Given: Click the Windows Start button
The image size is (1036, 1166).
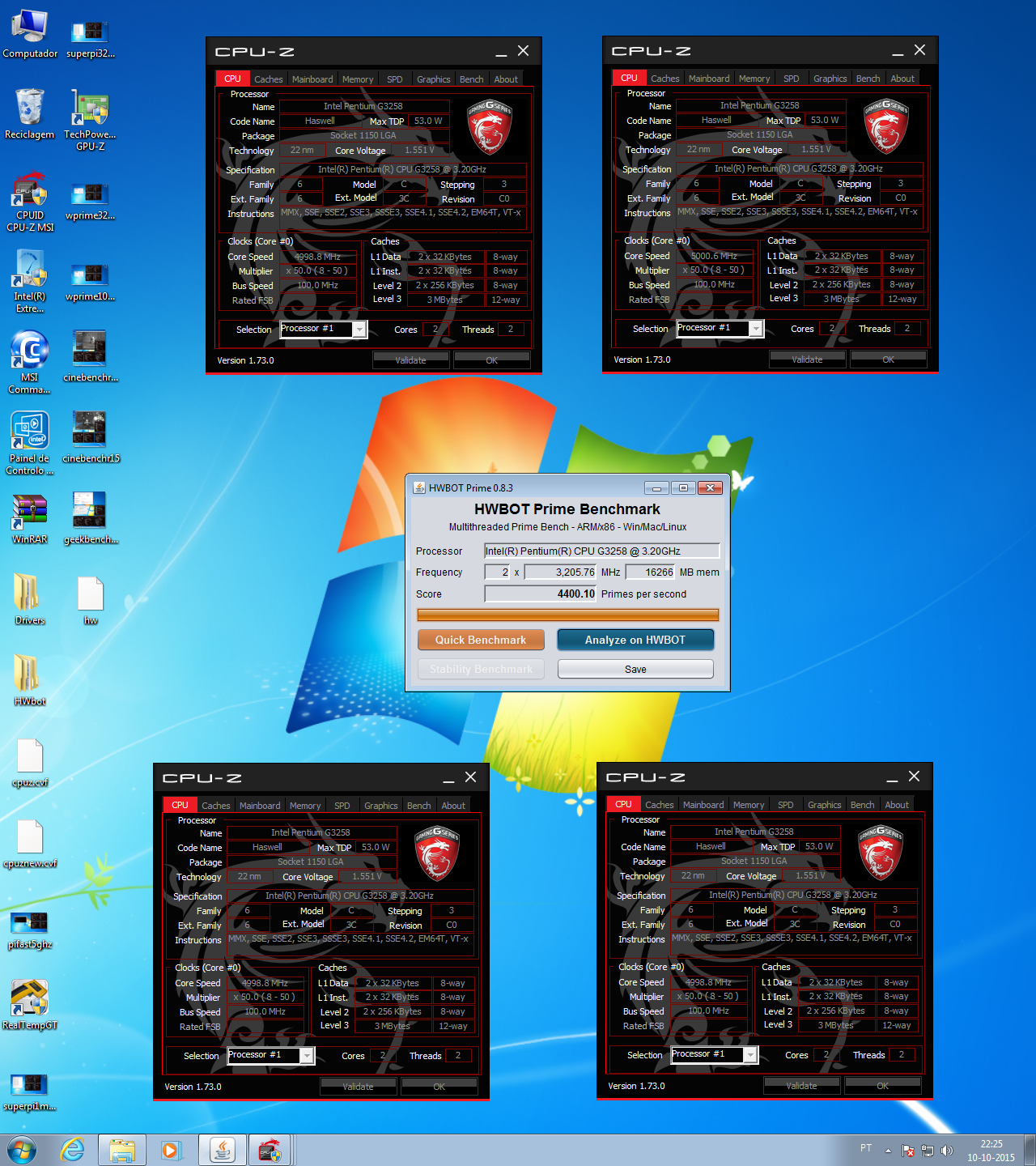Looking at the screenshot, I should click(22, 1150).
